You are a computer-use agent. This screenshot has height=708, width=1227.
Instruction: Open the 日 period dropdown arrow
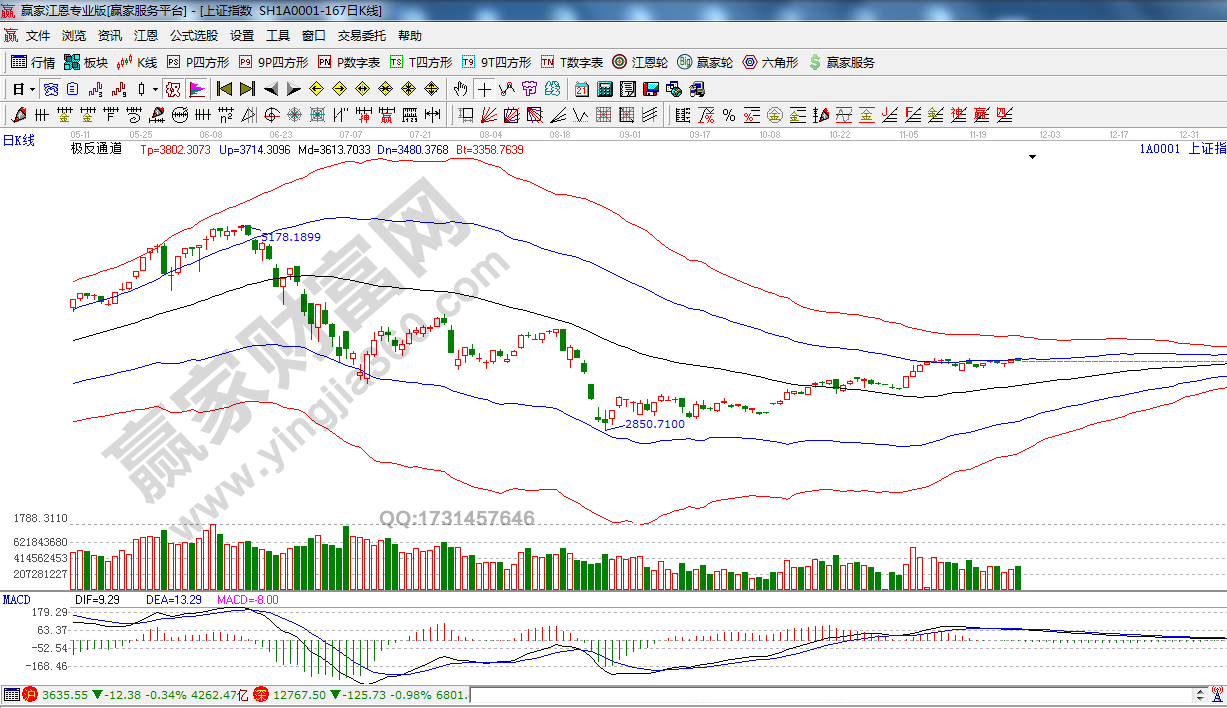32,89
